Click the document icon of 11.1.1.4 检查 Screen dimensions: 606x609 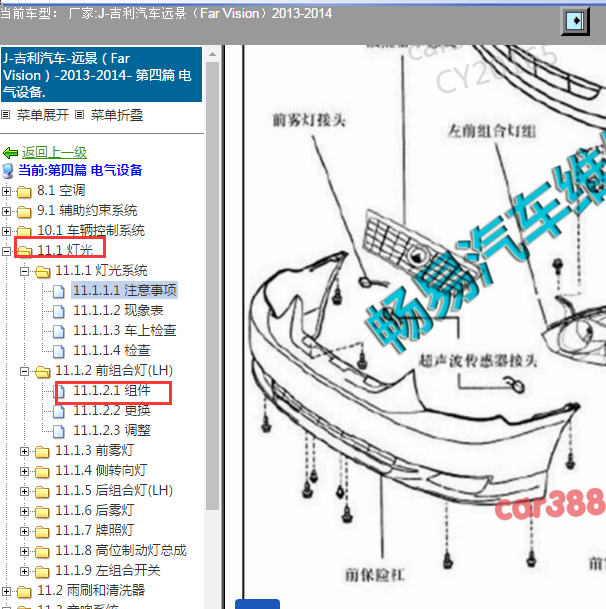pos(59,351)
